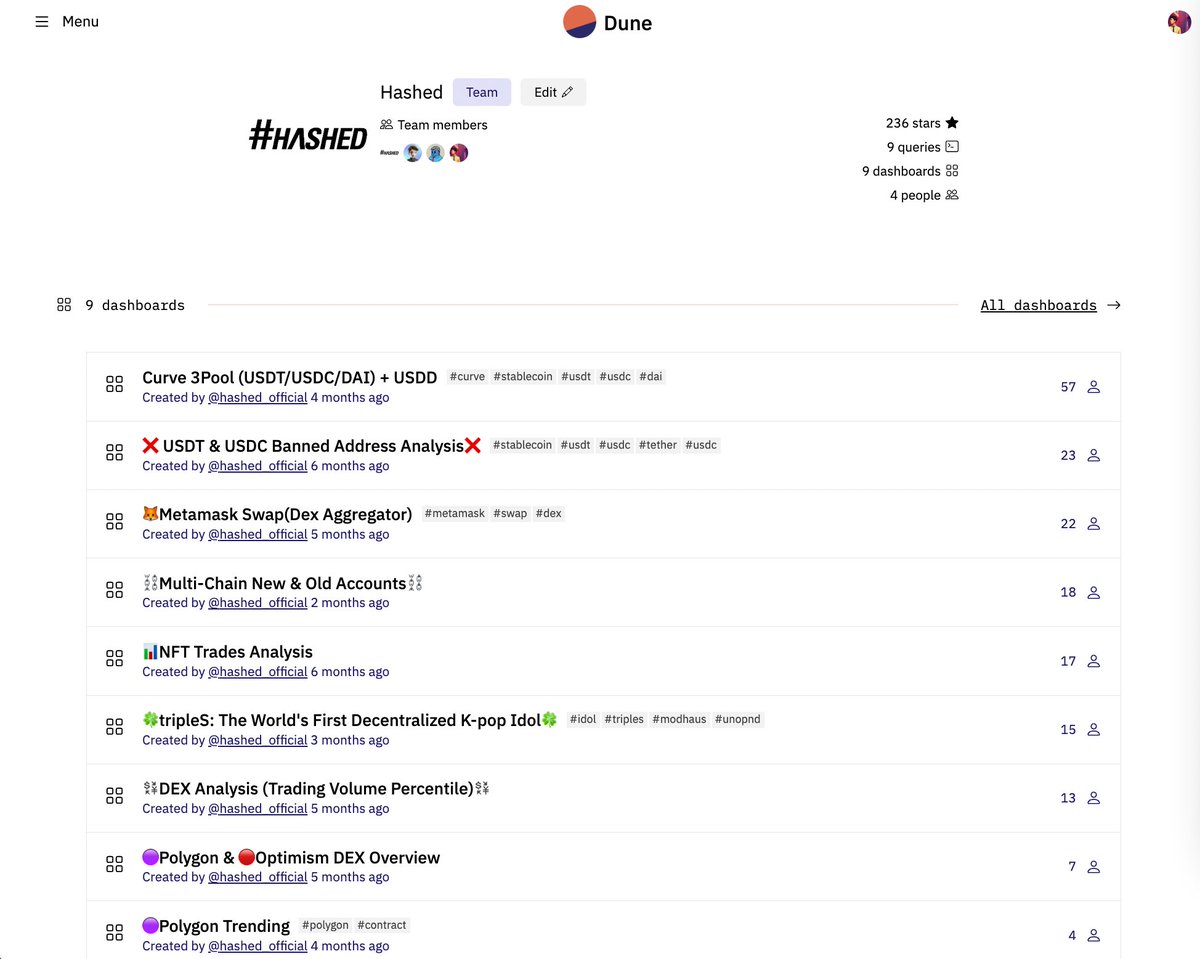Screen dimensions: 1200x959
Task: Click the person icon beside 7
Action: click(x=1093, y=867)
